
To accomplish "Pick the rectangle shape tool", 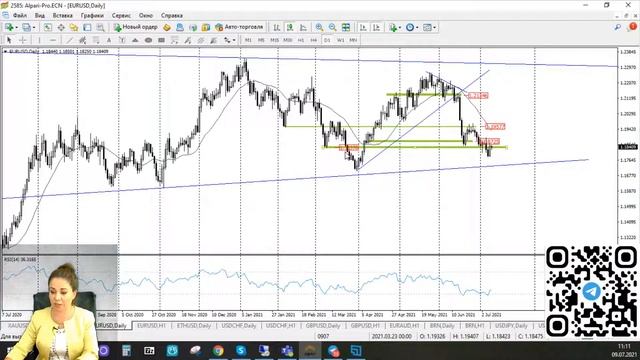I will pyautogui.click(x=161, y=40).
